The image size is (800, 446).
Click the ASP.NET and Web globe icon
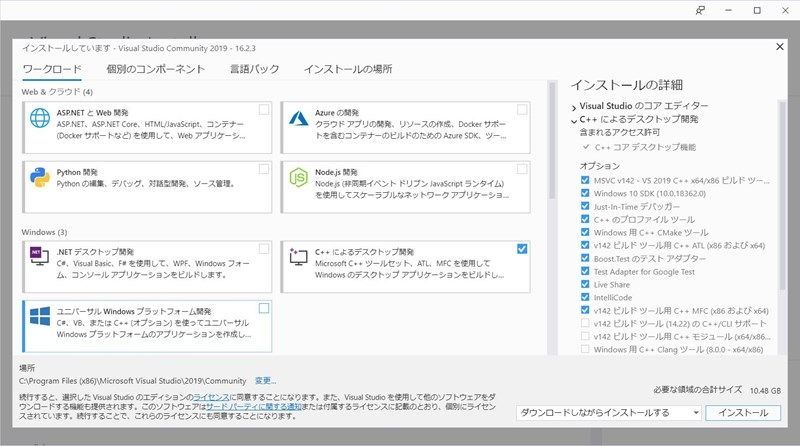point(40,118)
